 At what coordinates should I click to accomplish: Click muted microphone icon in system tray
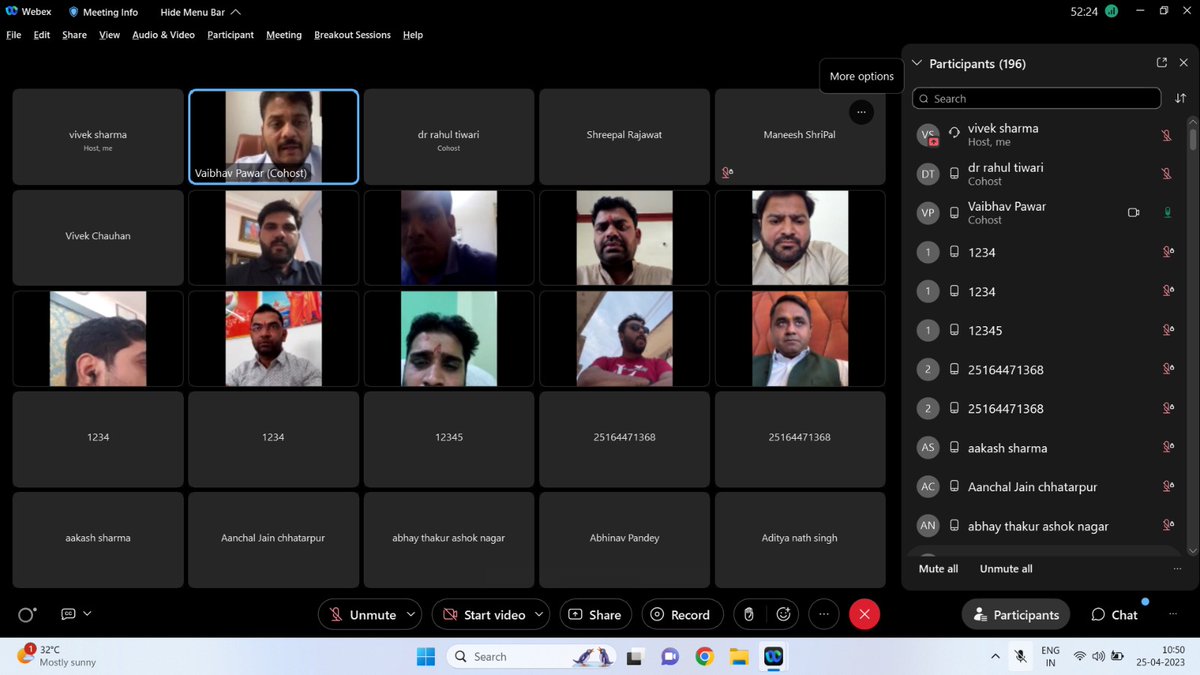click(x=1020, y=656)
